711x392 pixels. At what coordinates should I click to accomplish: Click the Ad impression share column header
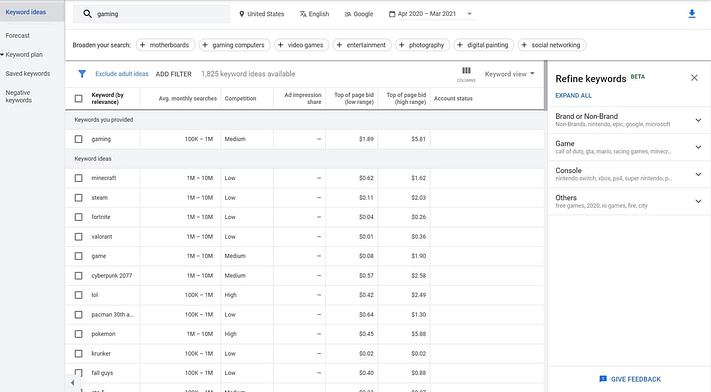[x=303, y=98]
